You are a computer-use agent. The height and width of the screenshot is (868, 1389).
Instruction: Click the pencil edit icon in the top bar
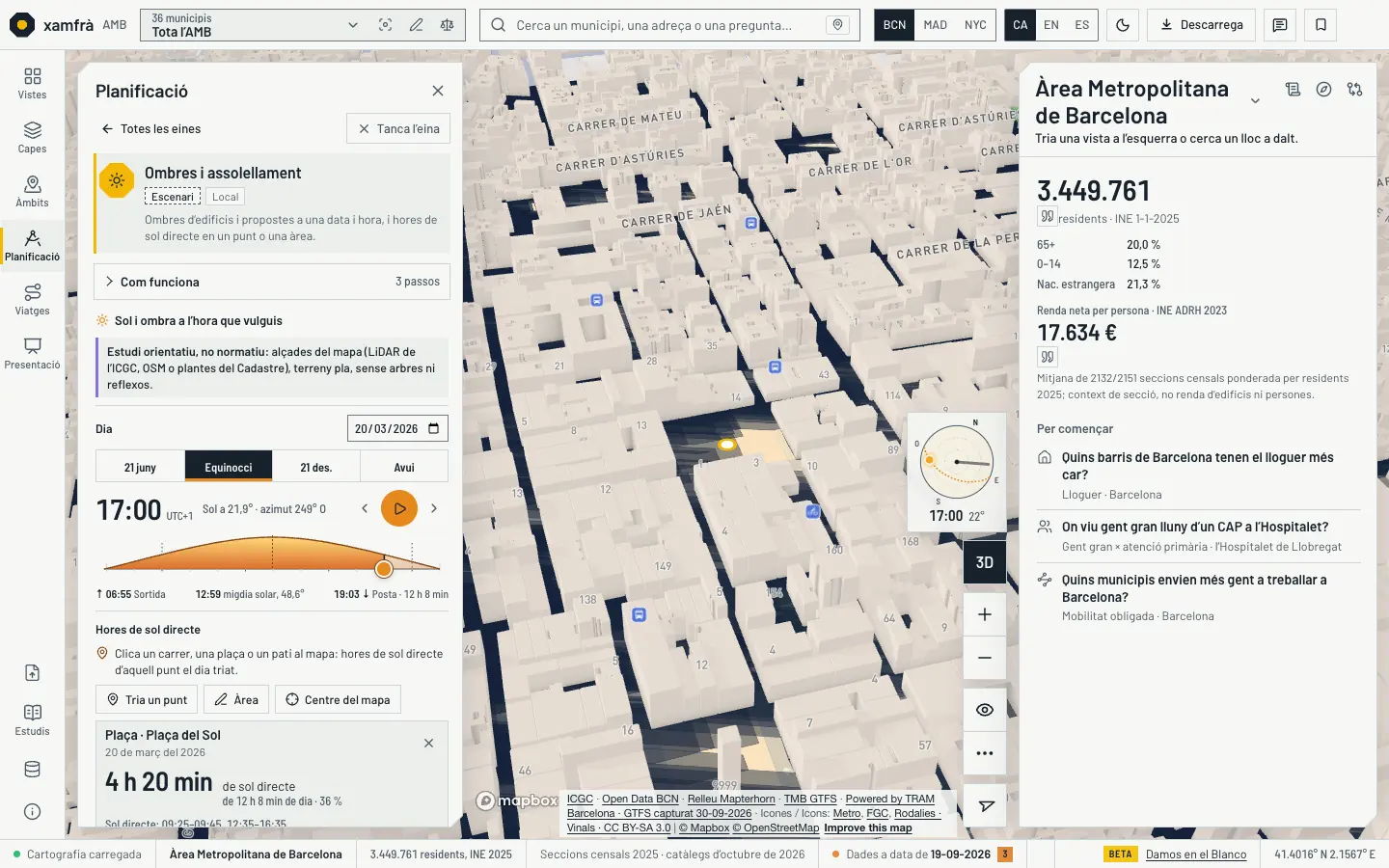pyautogui.click(x=416, y=25)
